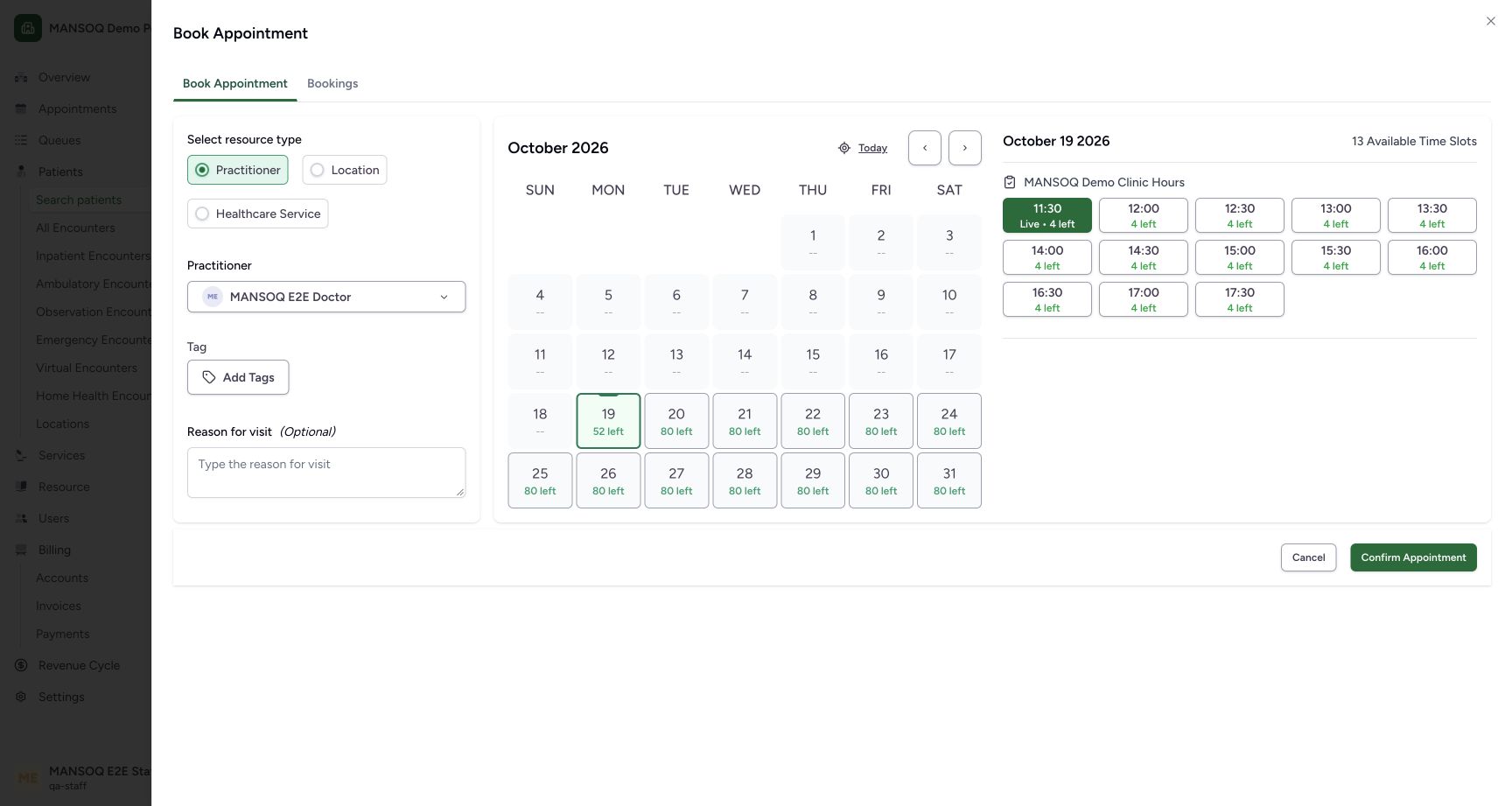Pick October 28 on the calendar
This screenshot has height=806, width=1512.
pos(745,480)
